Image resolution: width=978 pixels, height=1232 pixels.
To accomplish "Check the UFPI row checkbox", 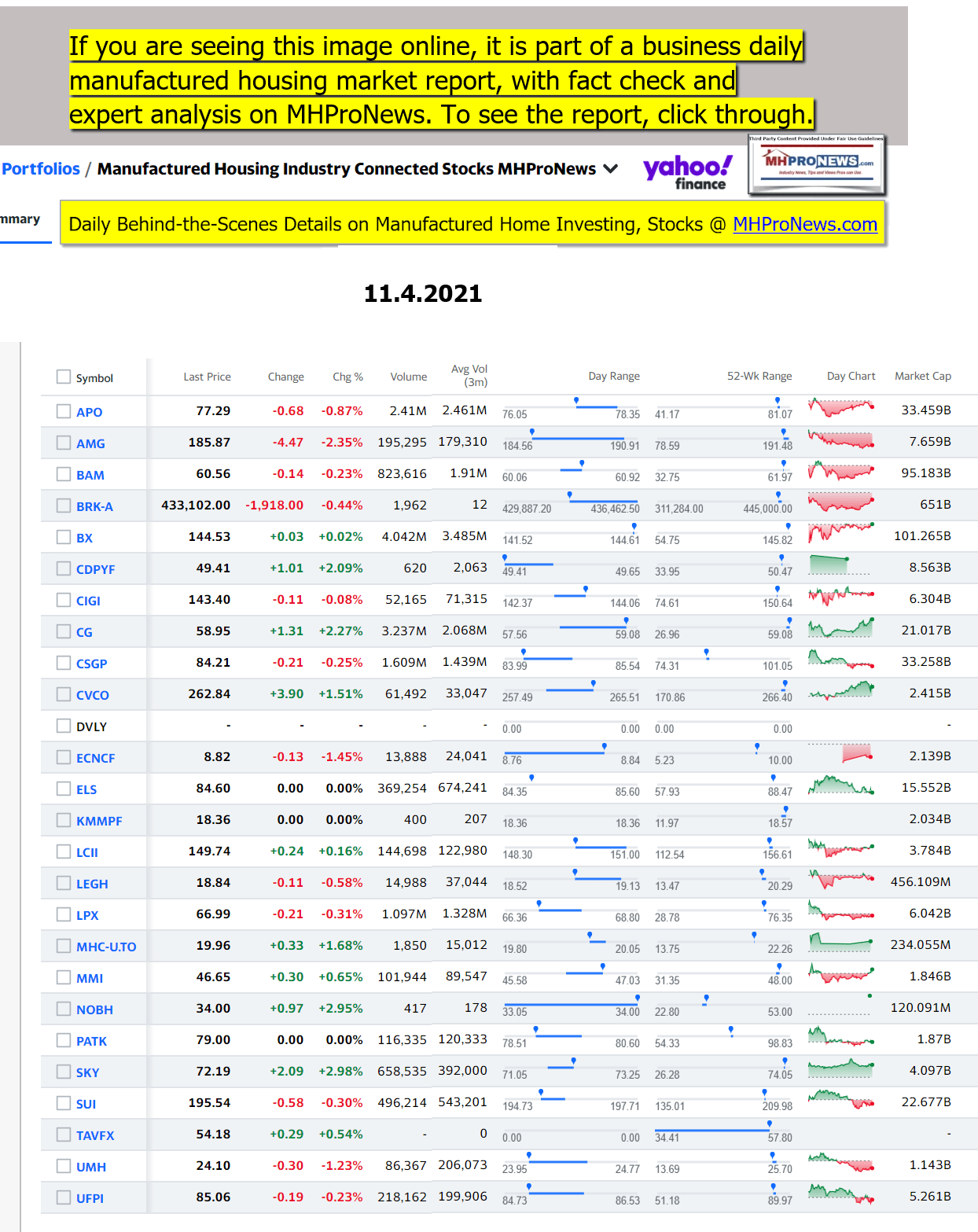I will coord(64,1197).
